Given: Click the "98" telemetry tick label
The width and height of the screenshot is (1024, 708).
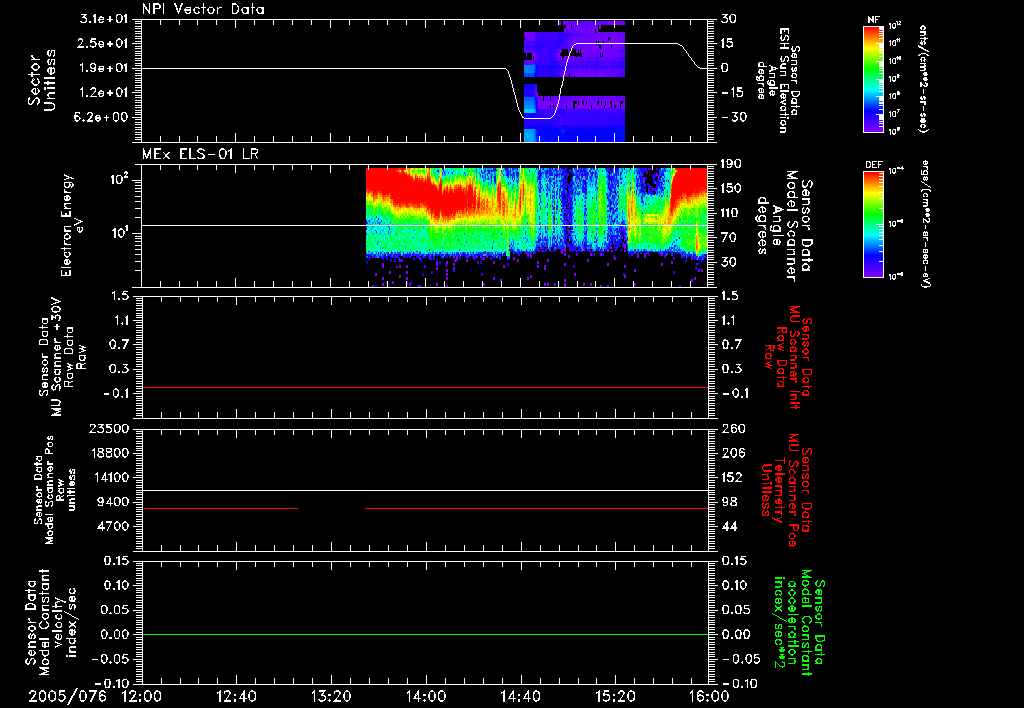Looking at the screenshot, I should point(729,502).
